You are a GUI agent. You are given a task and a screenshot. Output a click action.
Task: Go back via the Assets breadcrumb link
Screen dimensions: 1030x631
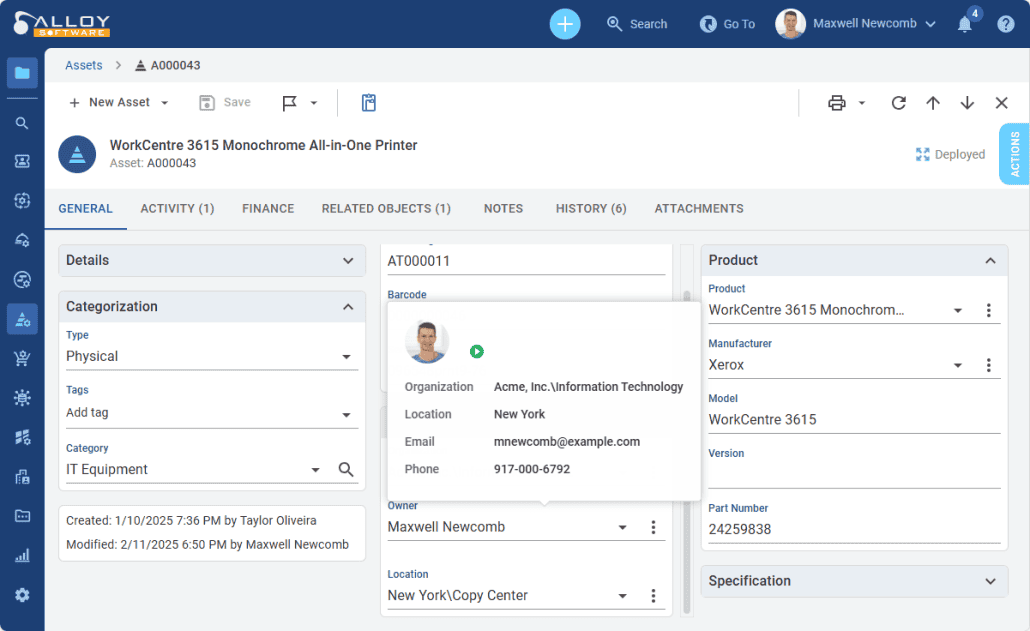point(83,64)
